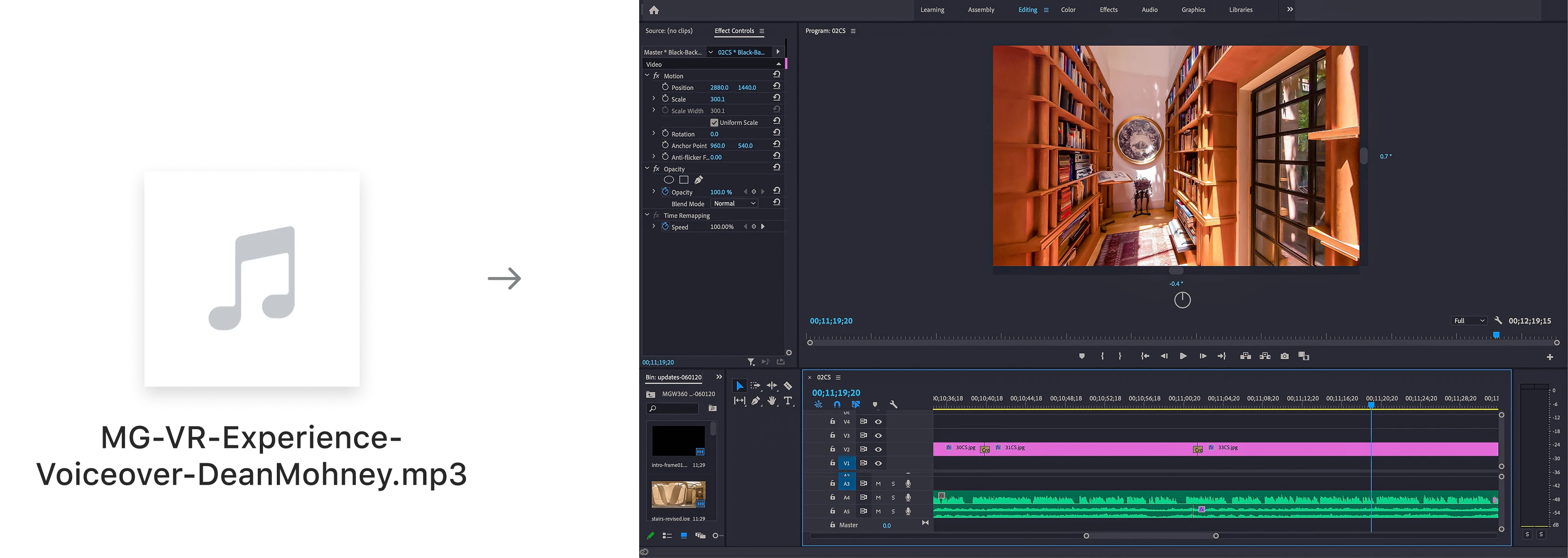Image resolution: width=1568 pixels, height=558 pixels.
Task: Click Add Marker in Program monitor
Action: click(1082, 356)
